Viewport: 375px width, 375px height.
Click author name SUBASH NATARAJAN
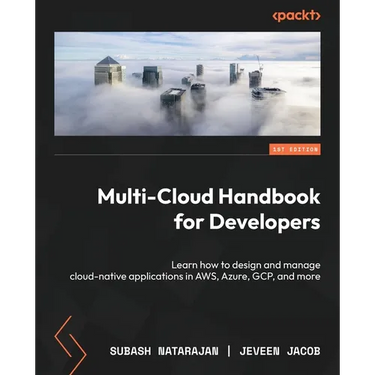tap(164, 351)
